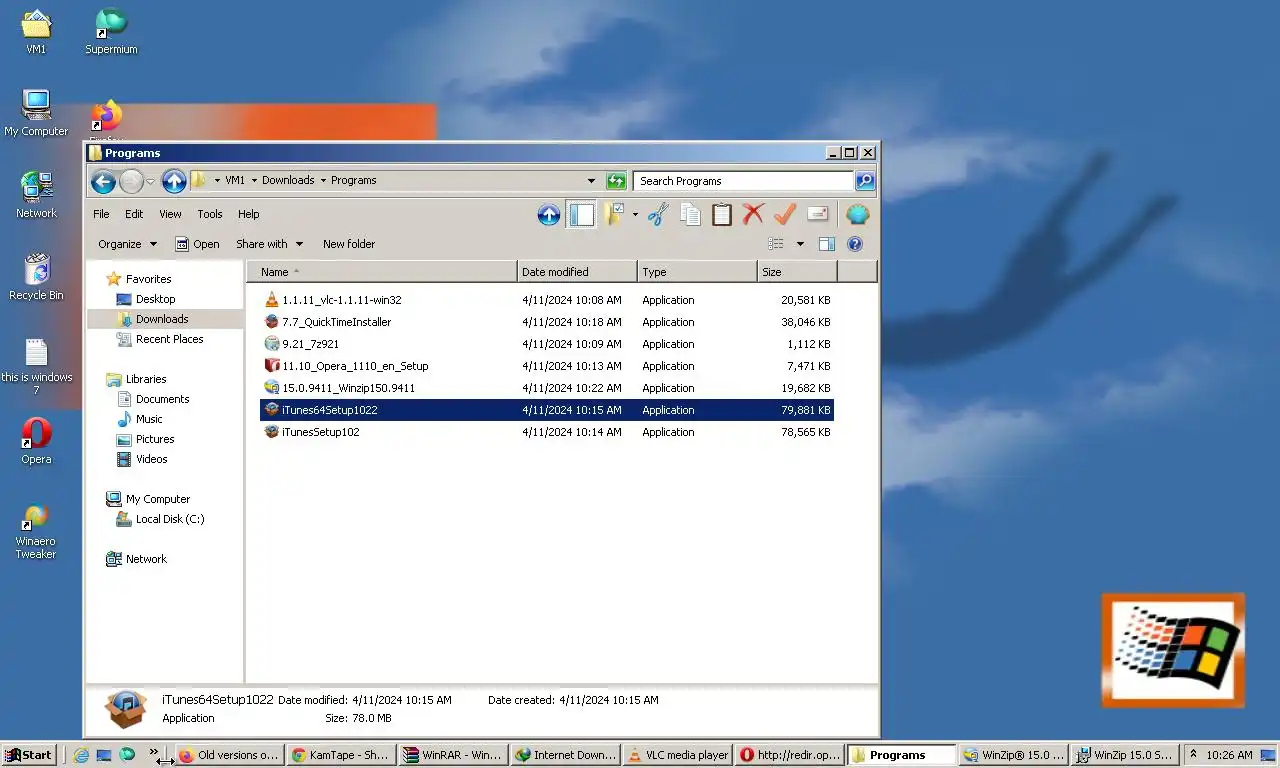Open the View menu
Screen dimensions: 1280x768
pyautogui.click(x=171, y=214)
